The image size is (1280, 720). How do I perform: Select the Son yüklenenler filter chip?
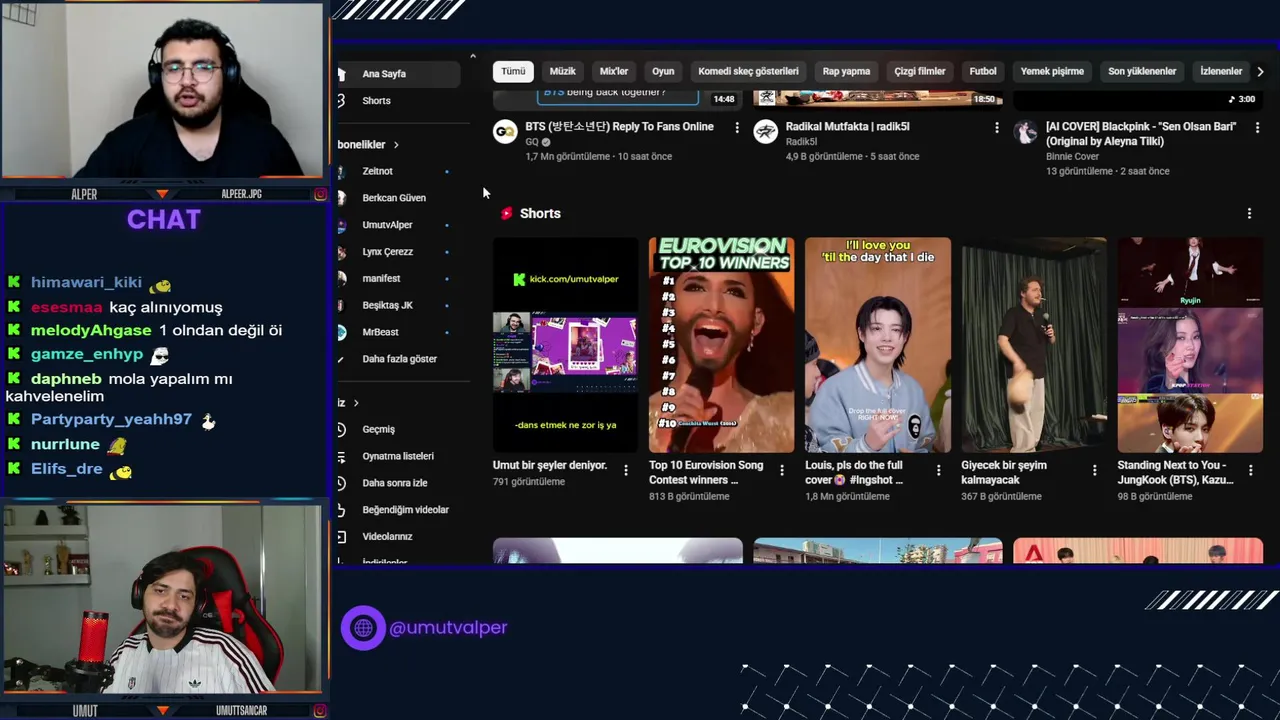1142,71
